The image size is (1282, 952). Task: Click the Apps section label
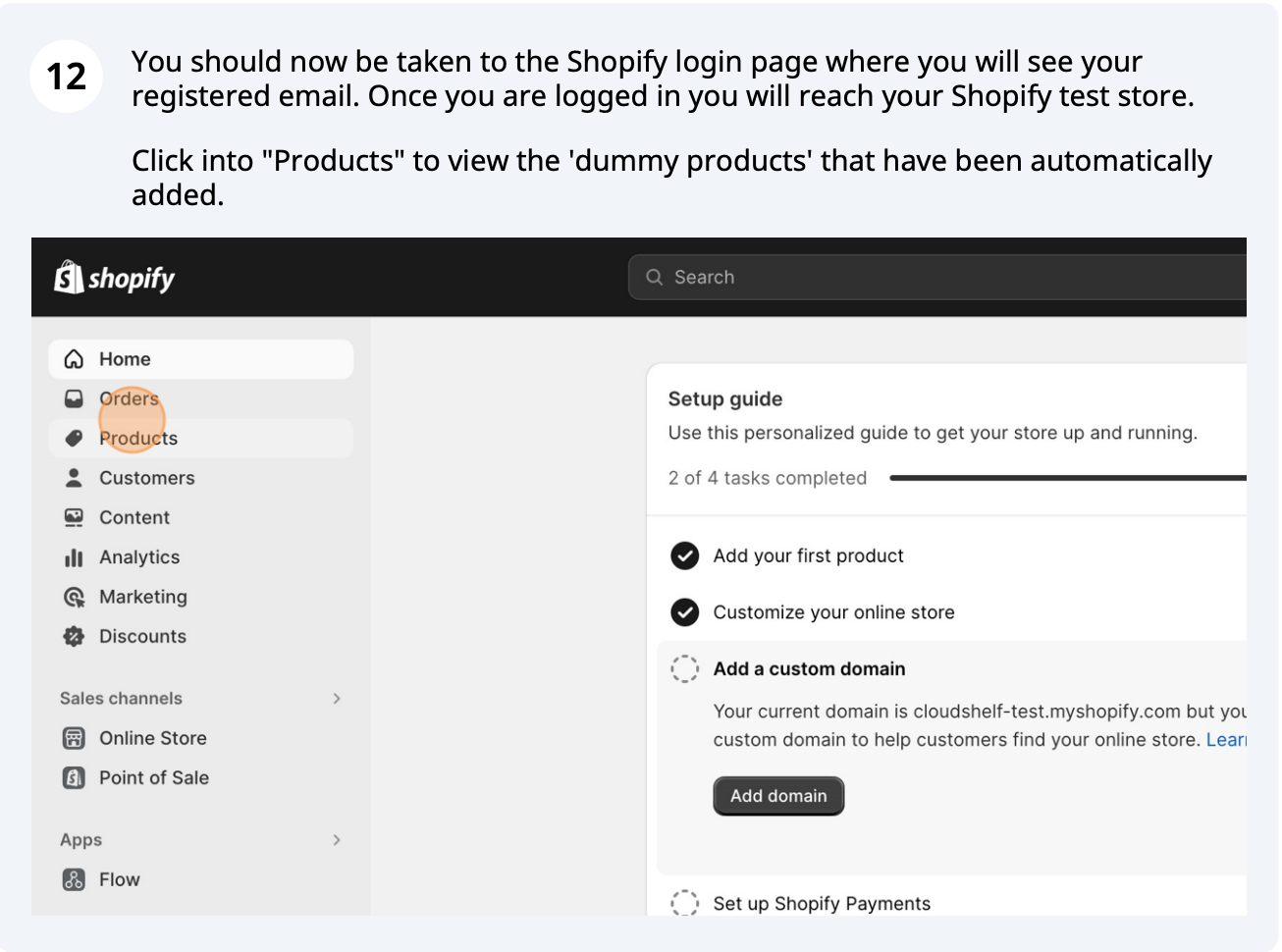pos(80,840)
